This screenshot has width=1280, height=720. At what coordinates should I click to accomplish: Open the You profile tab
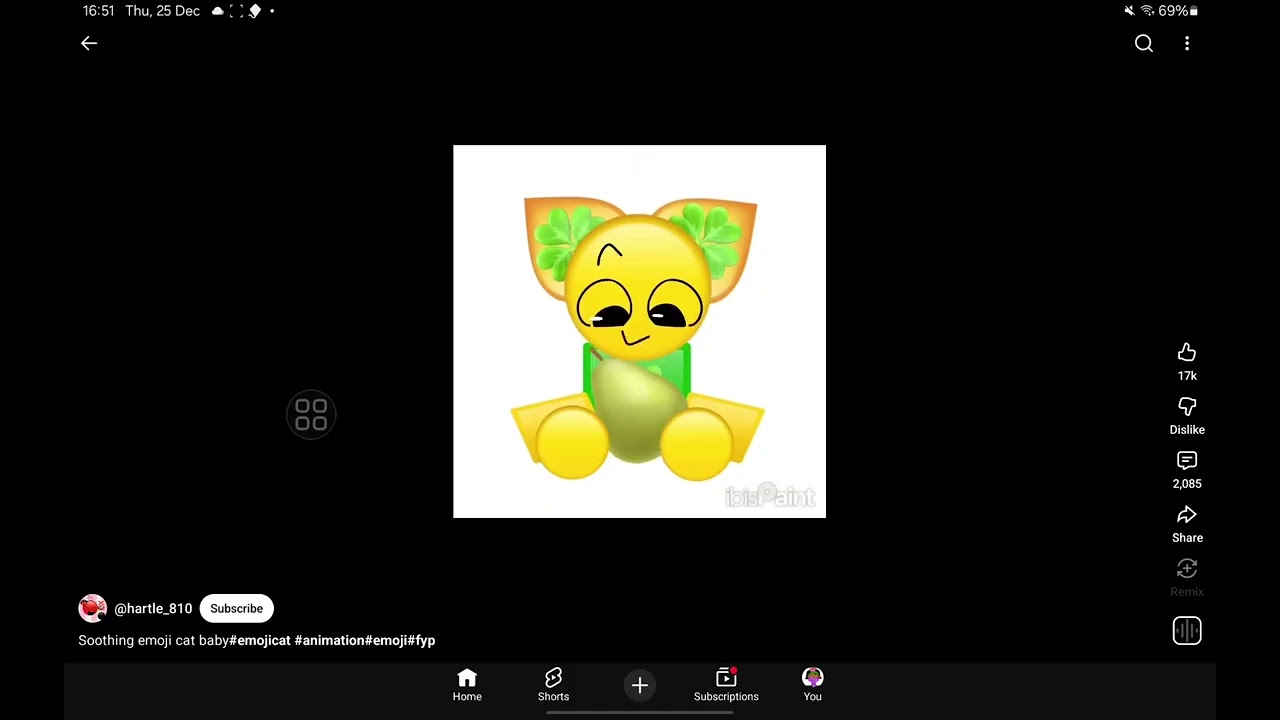tap(812, 685)
